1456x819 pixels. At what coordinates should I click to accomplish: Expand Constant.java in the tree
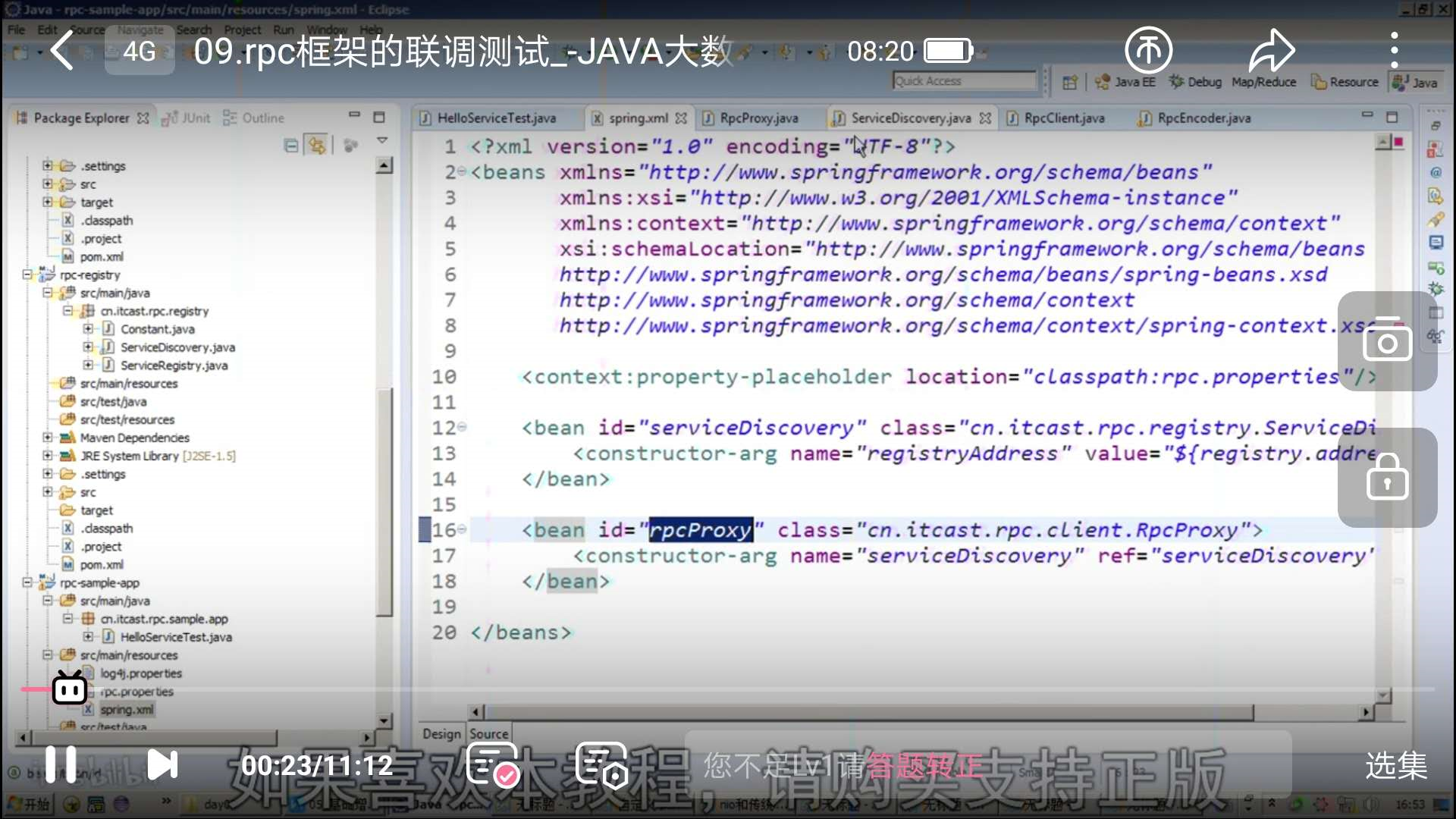coord(88,329)
